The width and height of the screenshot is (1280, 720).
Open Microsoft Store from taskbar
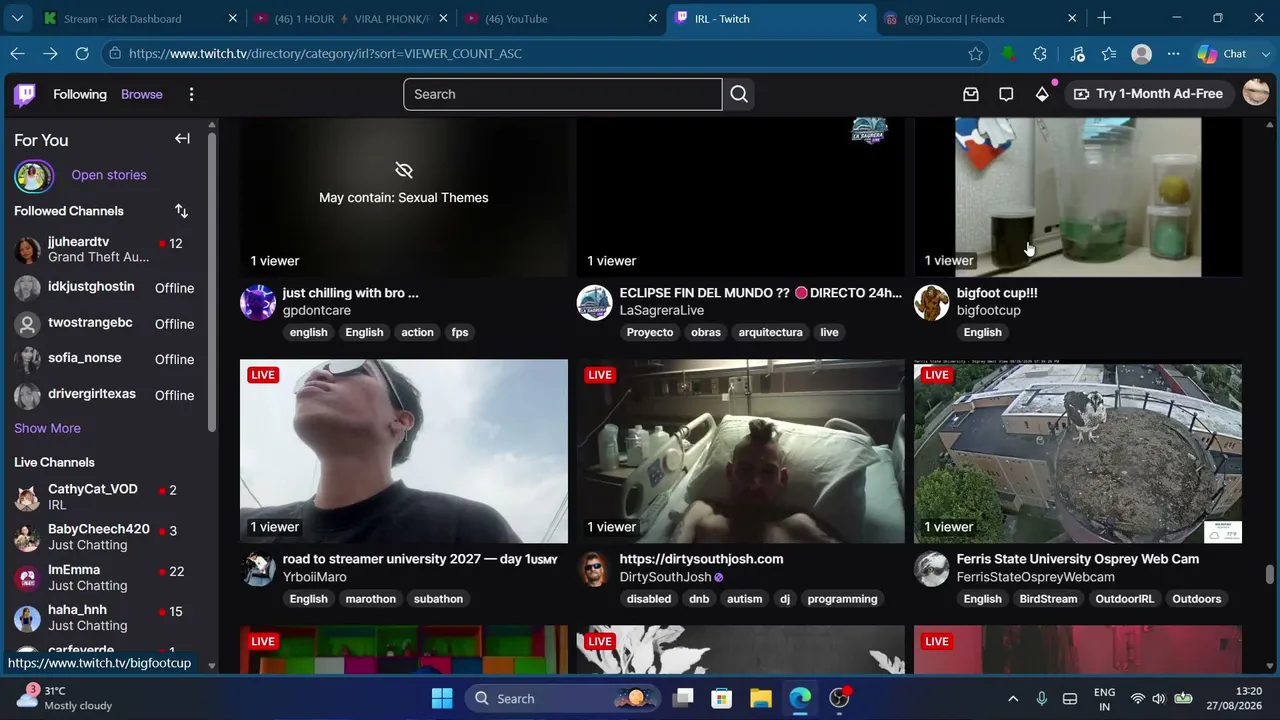pyautogui.click(x=721, y=698)
